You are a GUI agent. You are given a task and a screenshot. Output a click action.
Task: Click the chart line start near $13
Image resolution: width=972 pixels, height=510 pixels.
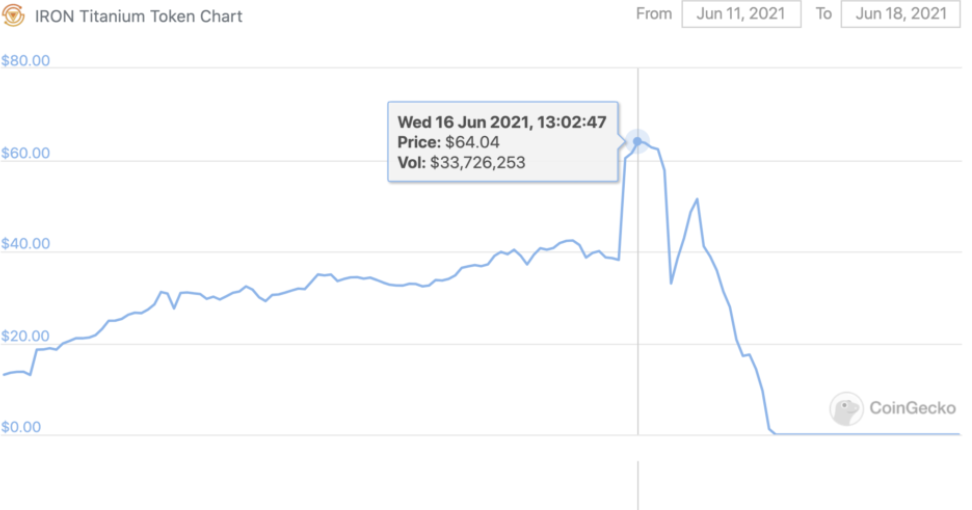[x=5, y=374]
